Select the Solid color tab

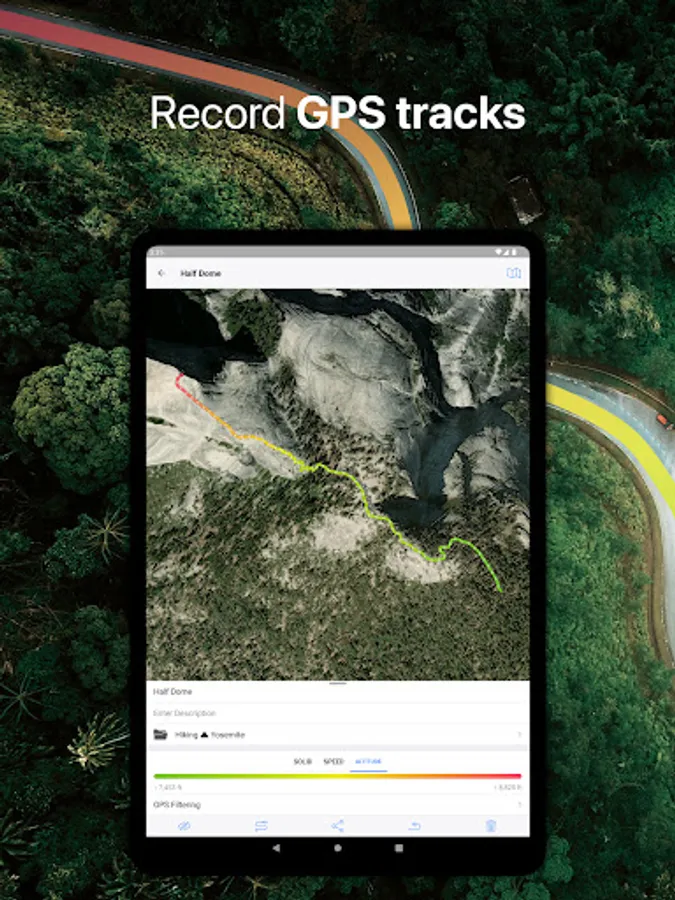(x=302, y=762)
